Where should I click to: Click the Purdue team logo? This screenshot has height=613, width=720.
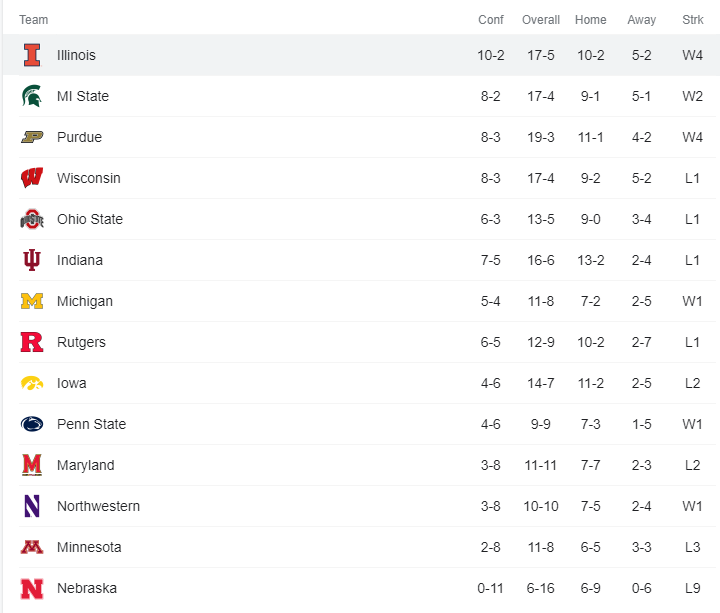(x=32, y=137)
